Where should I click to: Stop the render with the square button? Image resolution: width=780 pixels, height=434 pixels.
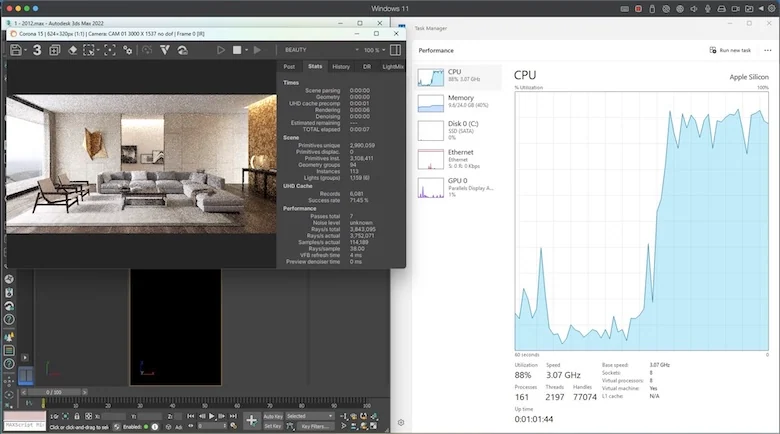coord(237,50)
